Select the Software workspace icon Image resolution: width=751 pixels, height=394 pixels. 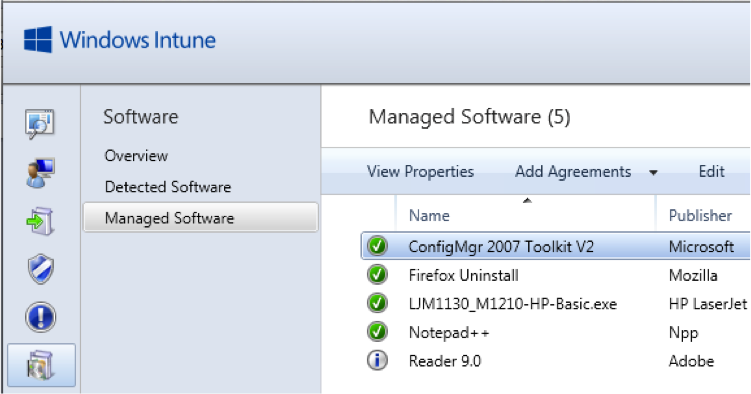41,365
